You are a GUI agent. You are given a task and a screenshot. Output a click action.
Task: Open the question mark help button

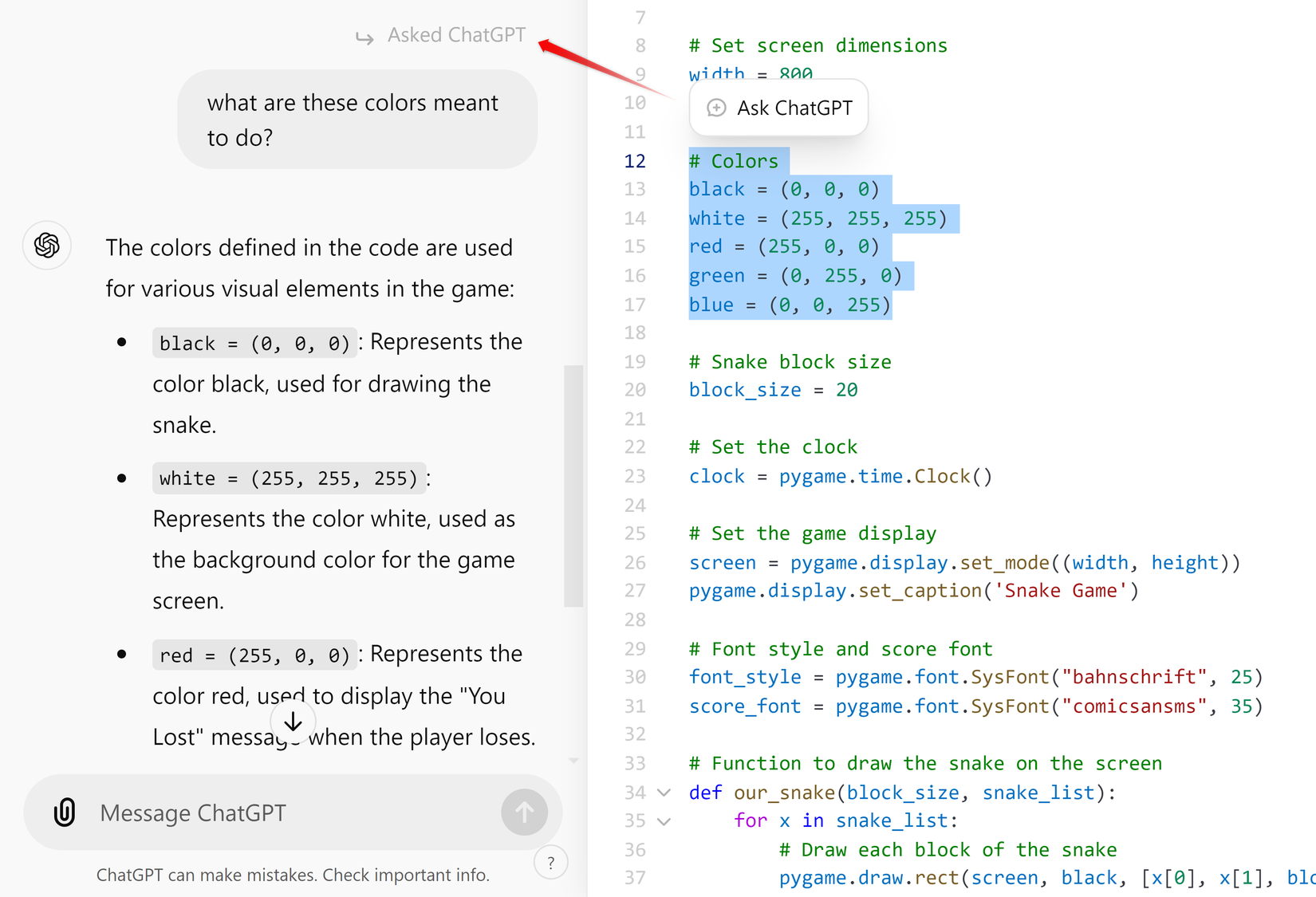[550, 863]
